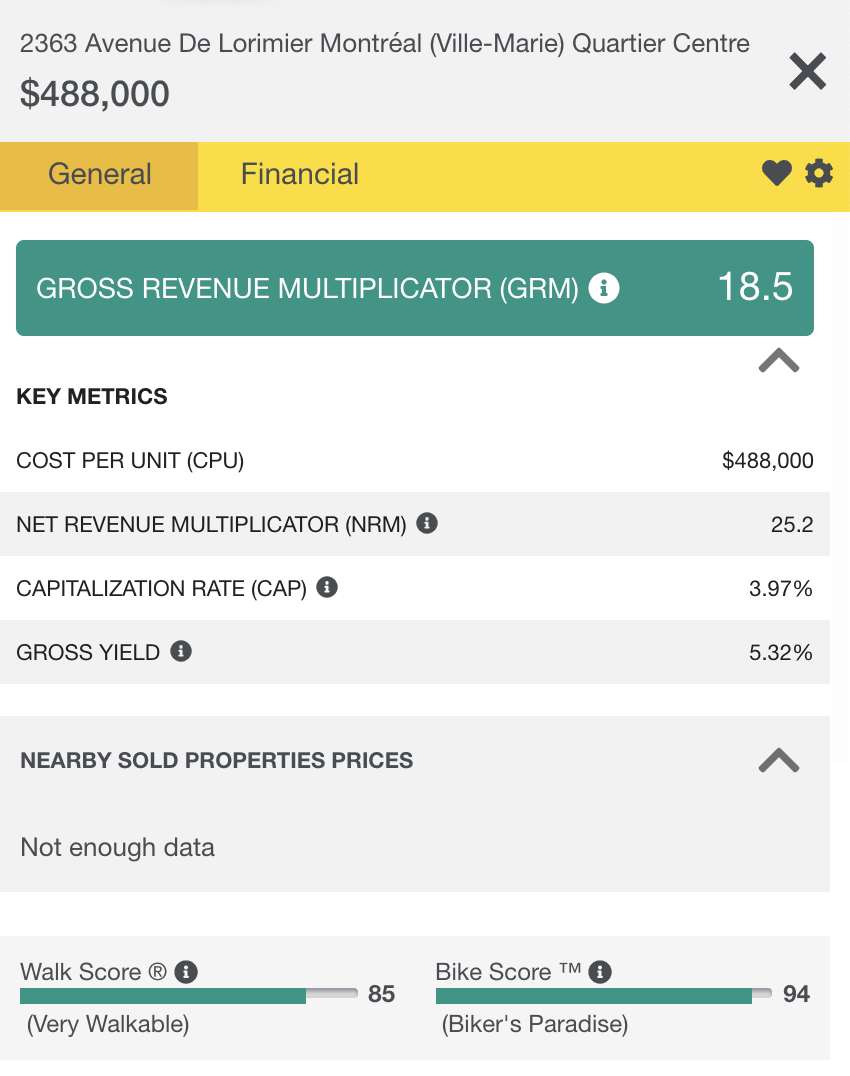
Task: Click the Walk Score progress bar
Action: (188, 995)
